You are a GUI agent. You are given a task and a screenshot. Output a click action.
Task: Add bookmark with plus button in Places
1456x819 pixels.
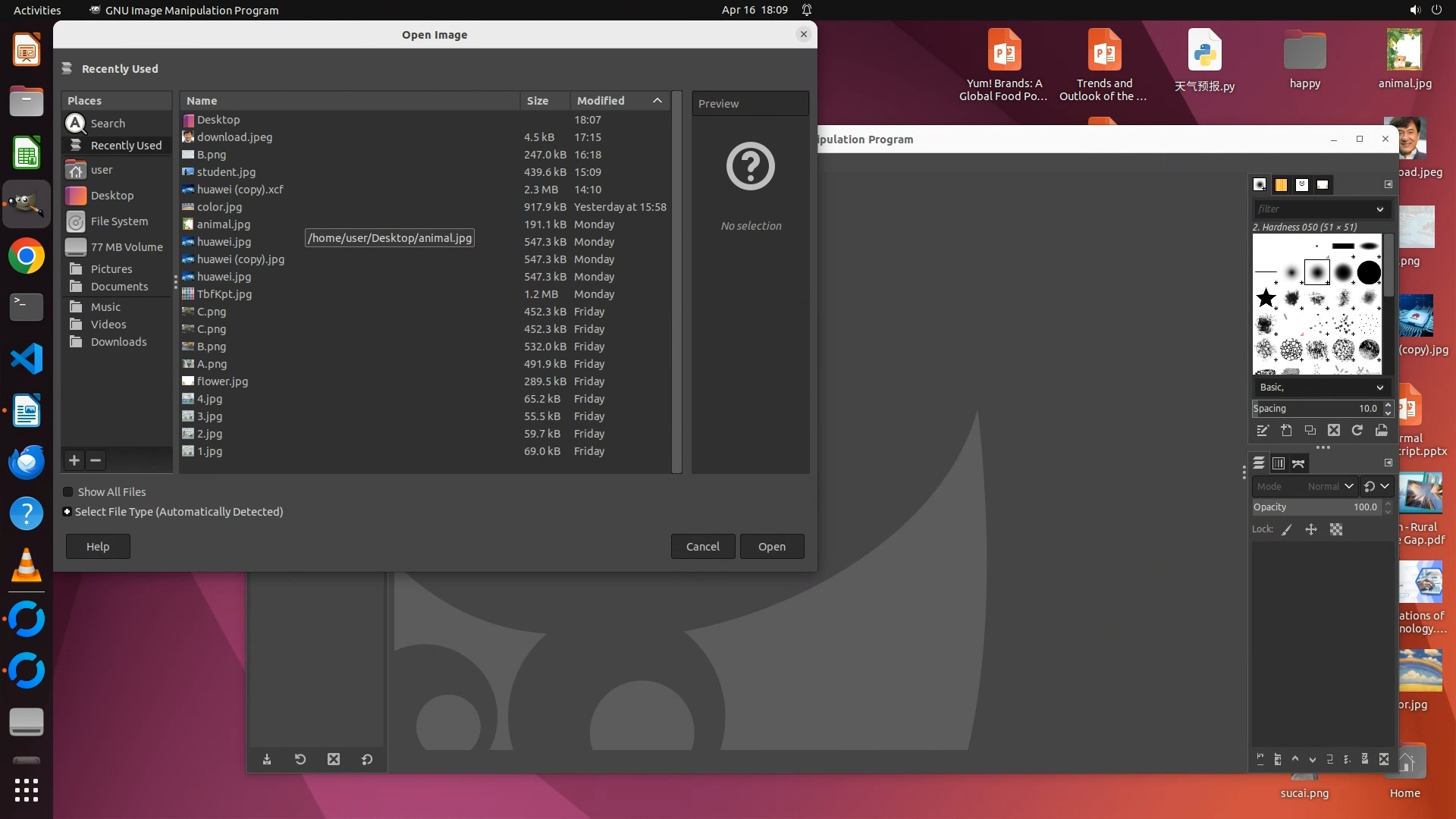coord(74,460)
